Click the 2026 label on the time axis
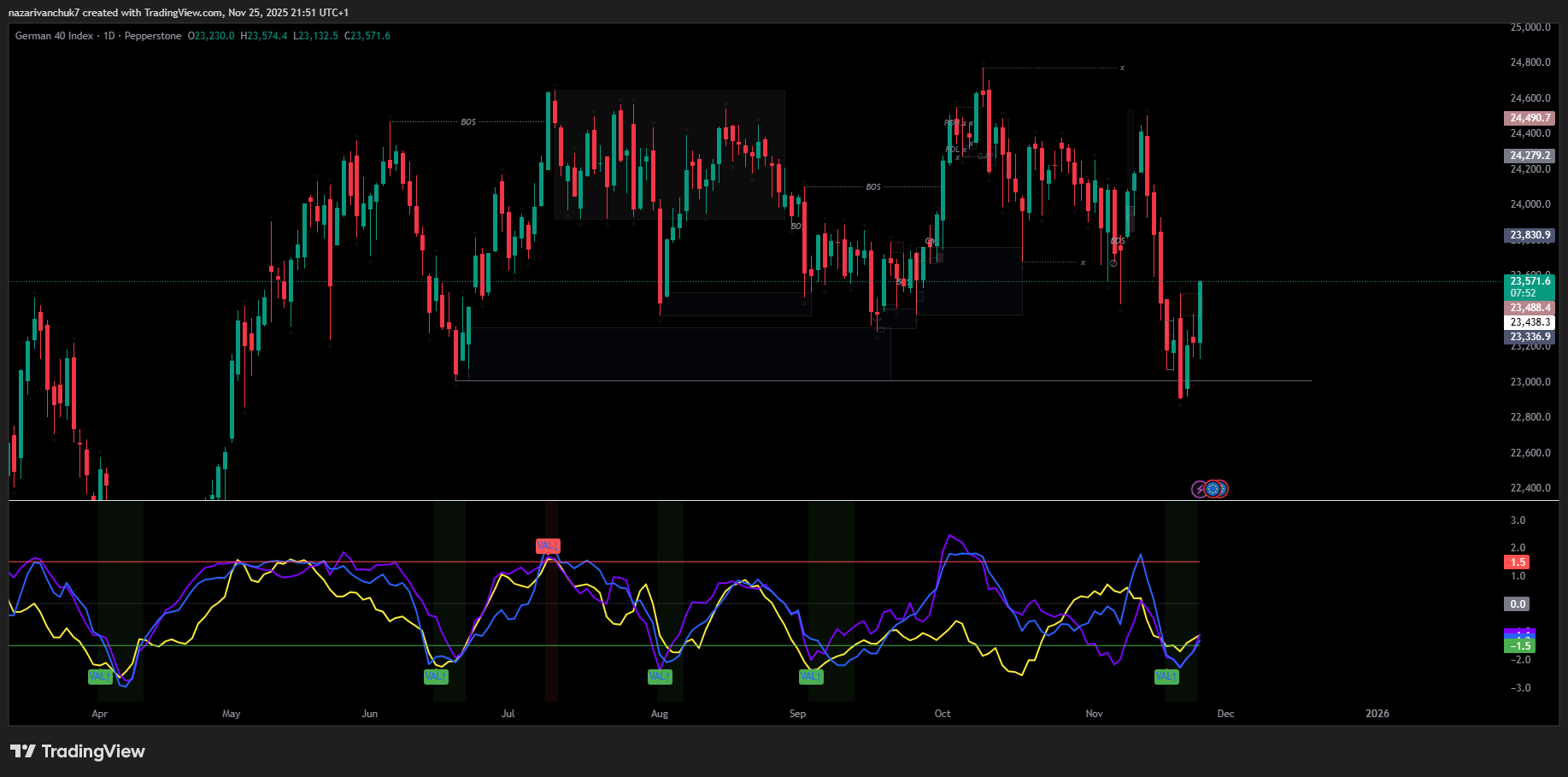 [x=1378, y=713]
